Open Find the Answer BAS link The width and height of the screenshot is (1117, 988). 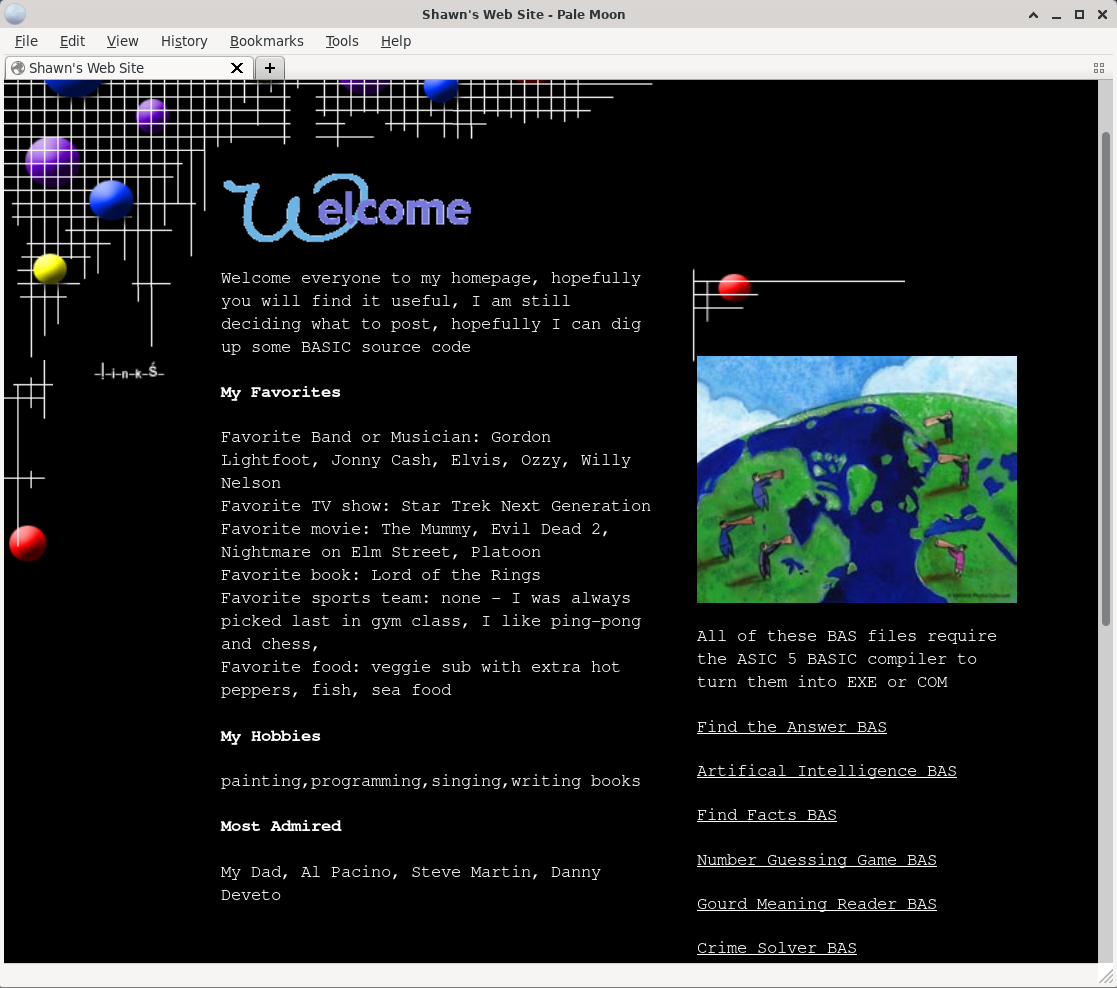791,727
